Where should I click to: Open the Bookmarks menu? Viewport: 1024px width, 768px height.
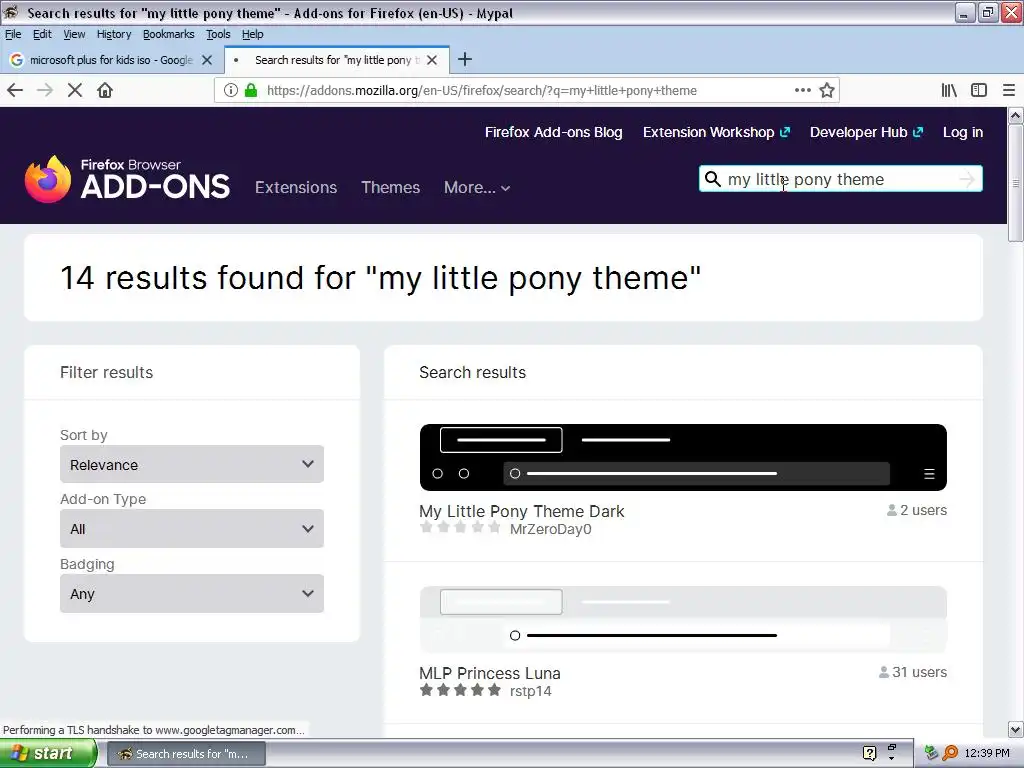(168, 34)
